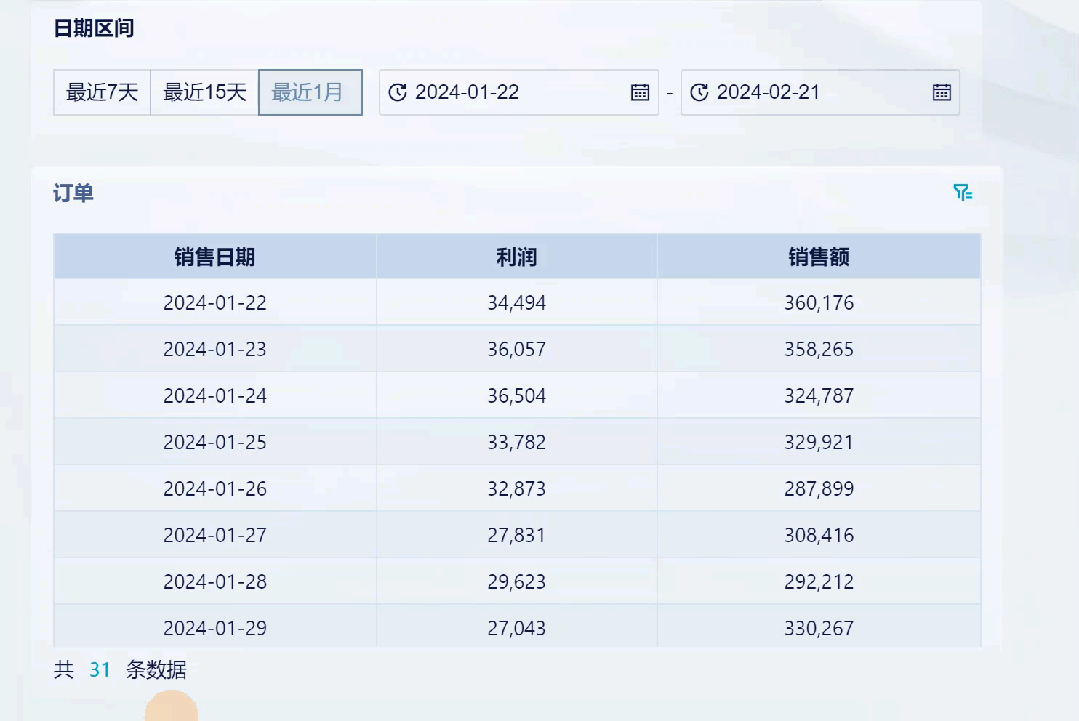Viewport: 1079px width, 721px height.
Task: Click sales amount 308,416
Action: click(x=819, y=535)
